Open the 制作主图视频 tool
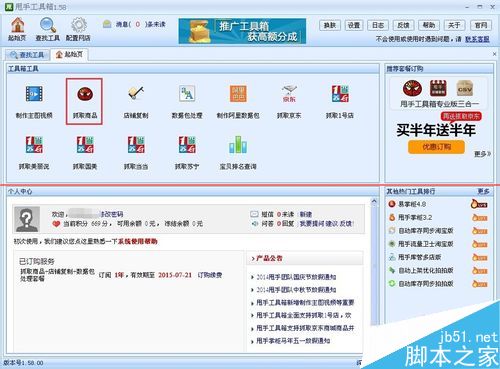Viewport: 500px width, 369px height. 34,102
